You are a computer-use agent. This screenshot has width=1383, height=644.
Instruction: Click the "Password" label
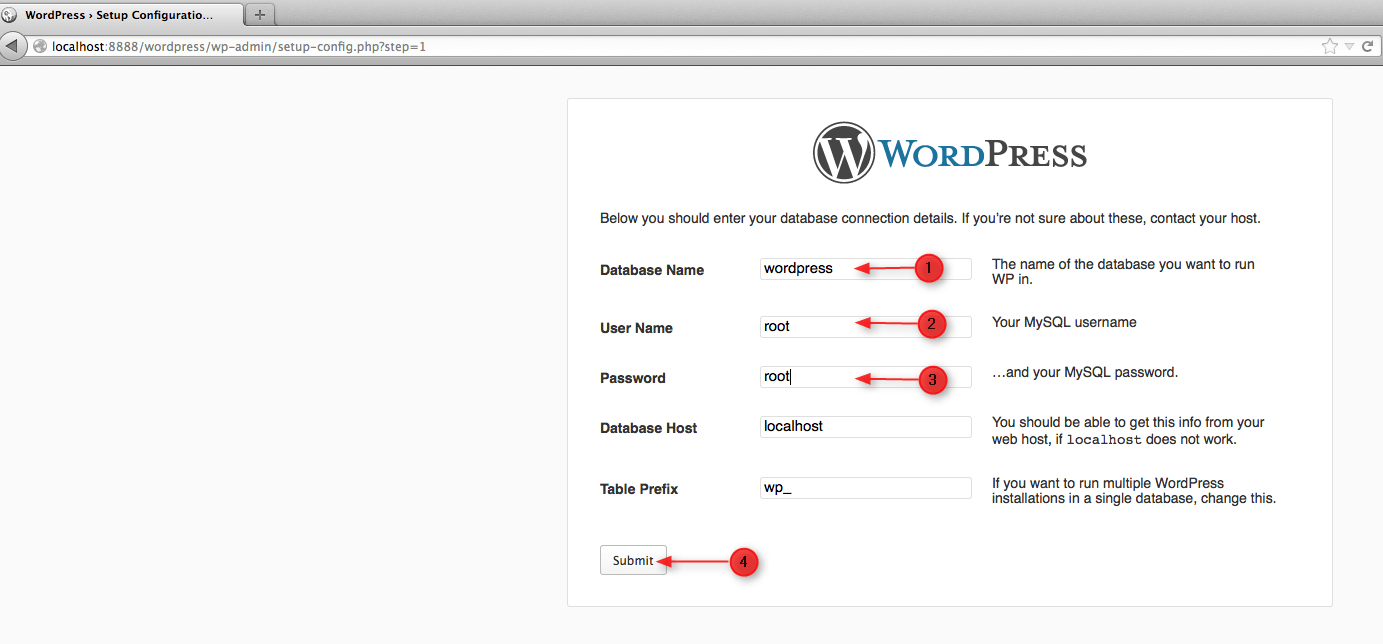tap(633, 378)
